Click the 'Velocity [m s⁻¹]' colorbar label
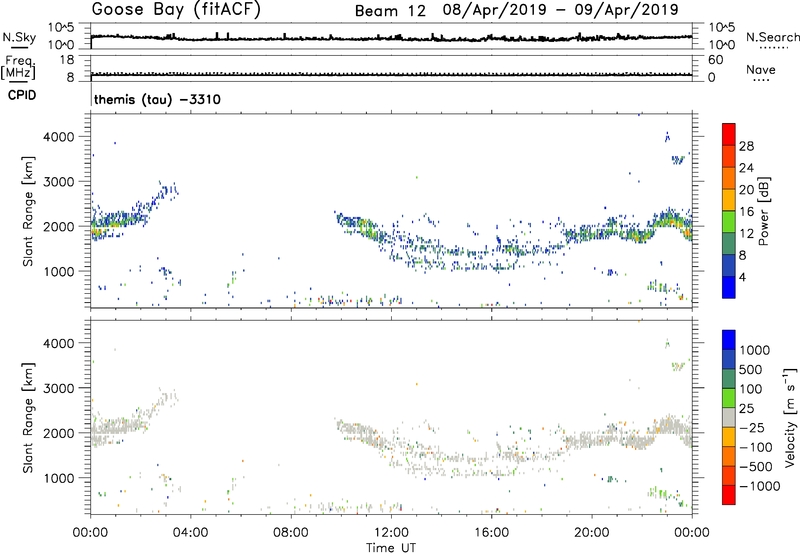Screen dimensions: 800x554 (790, 417)
